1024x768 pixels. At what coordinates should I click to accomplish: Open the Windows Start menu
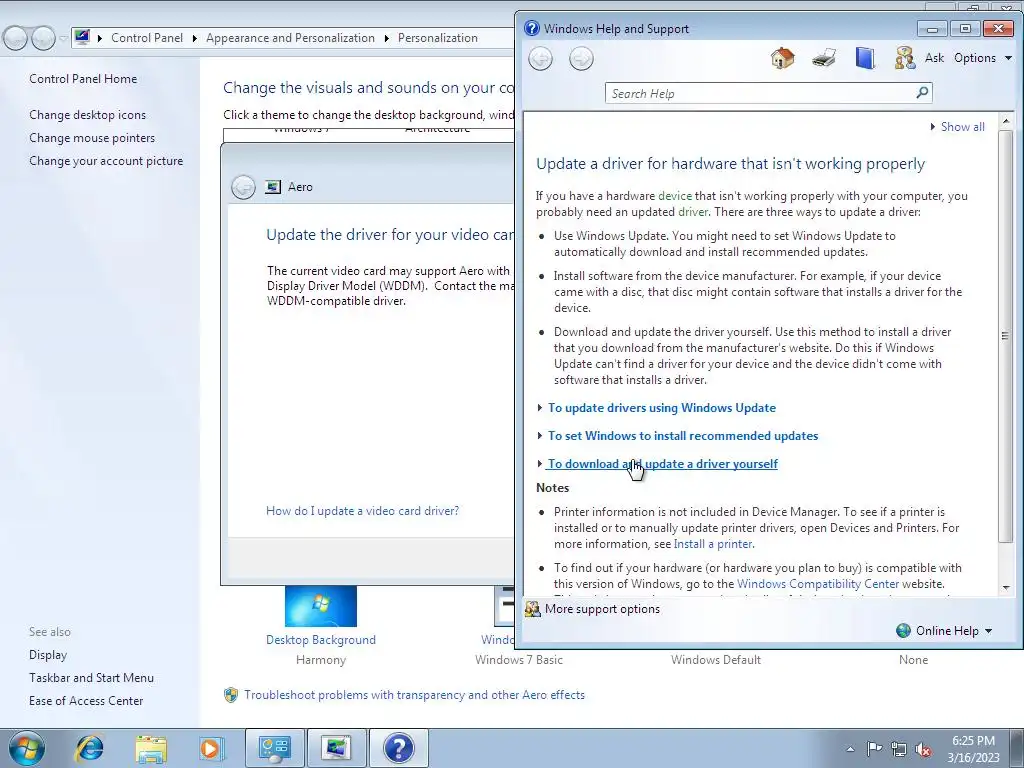[x=26, y=748]
